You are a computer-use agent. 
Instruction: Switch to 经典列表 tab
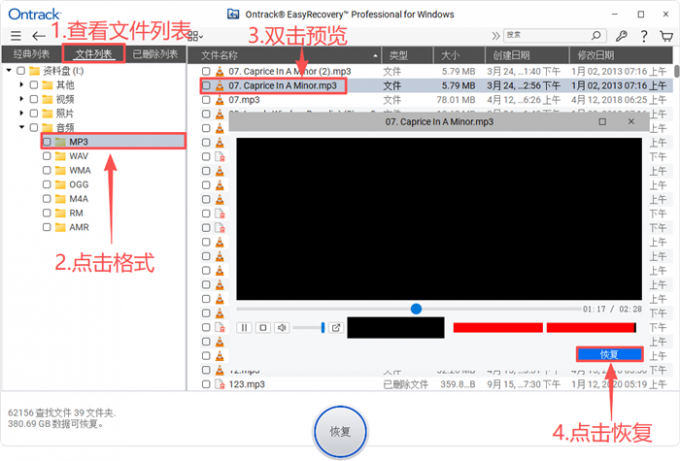pyautogui.click(x=31, y=54)
